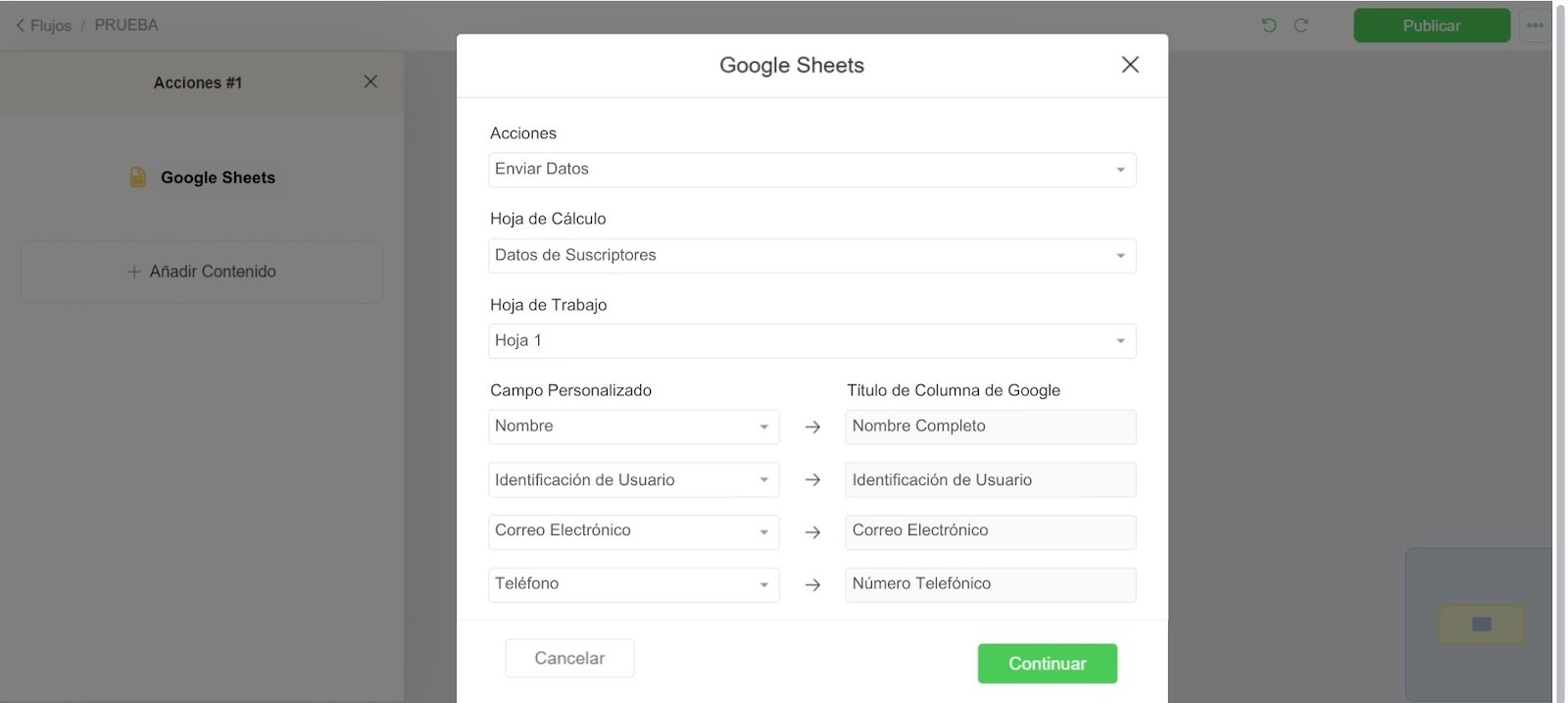This screenshot has width=1568, height=703.
Task: Click the green Continuar button
Action: [1047, 664]
